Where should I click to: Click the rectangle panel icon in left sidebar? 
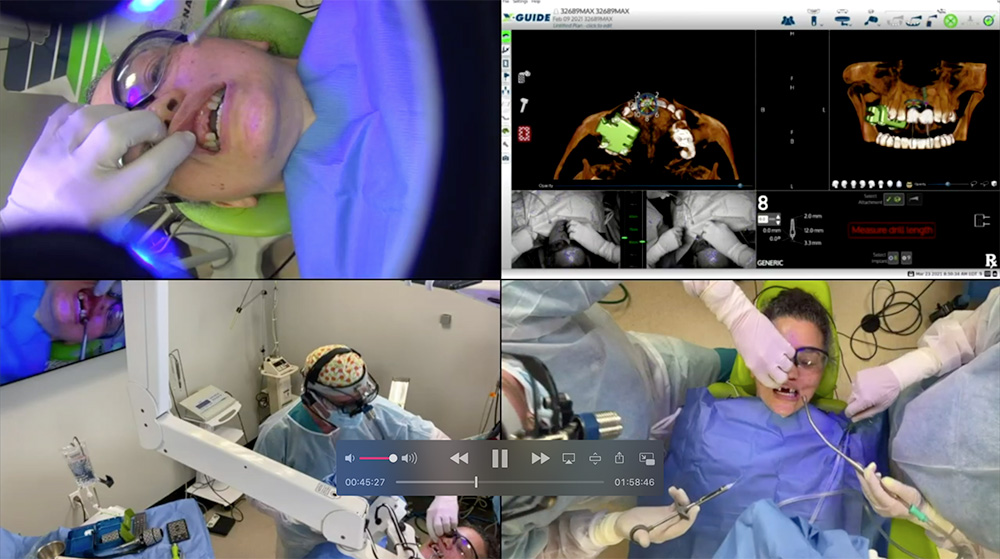point(506,64)
